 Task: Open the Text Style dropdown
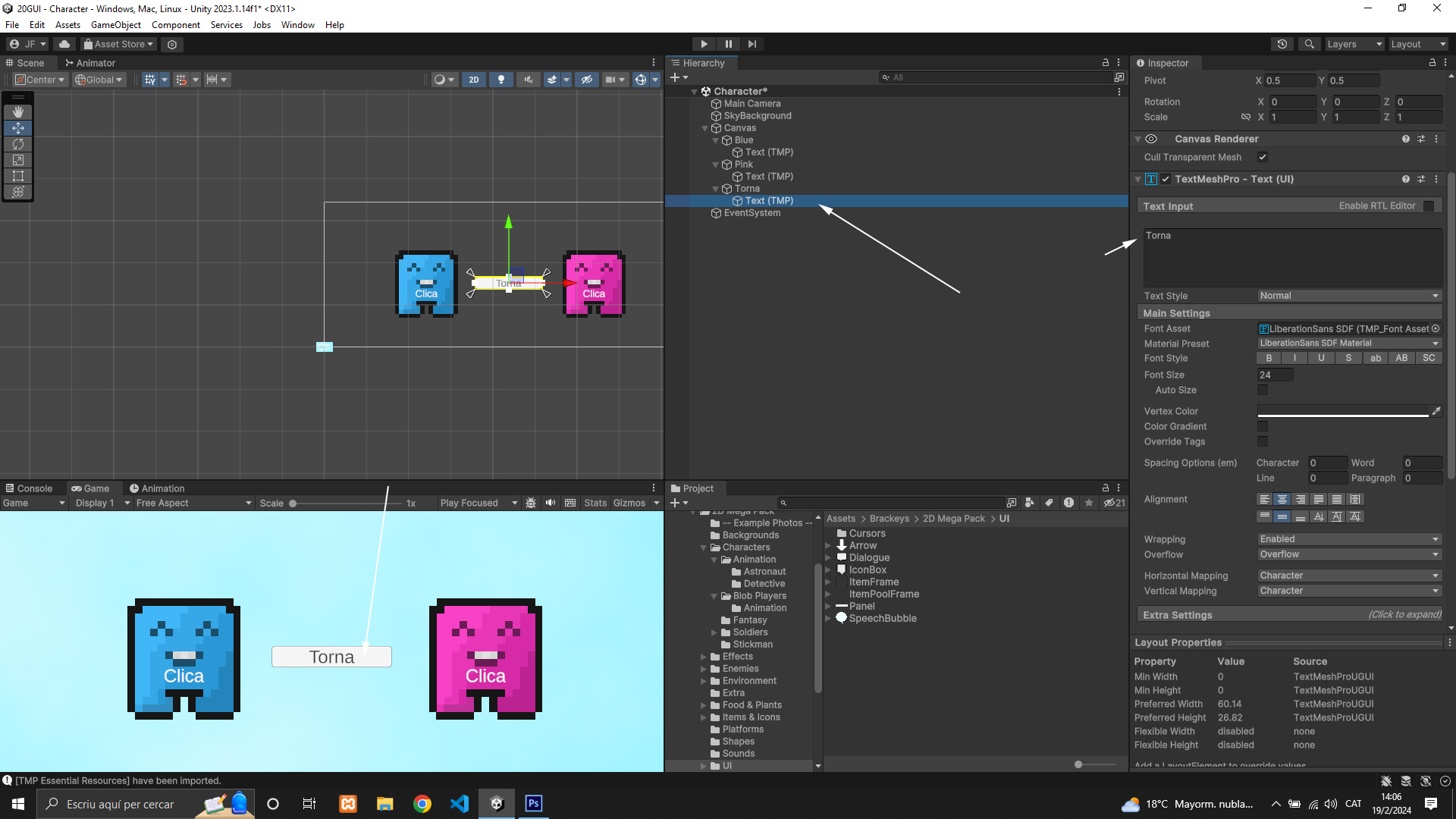[1349, 296]
